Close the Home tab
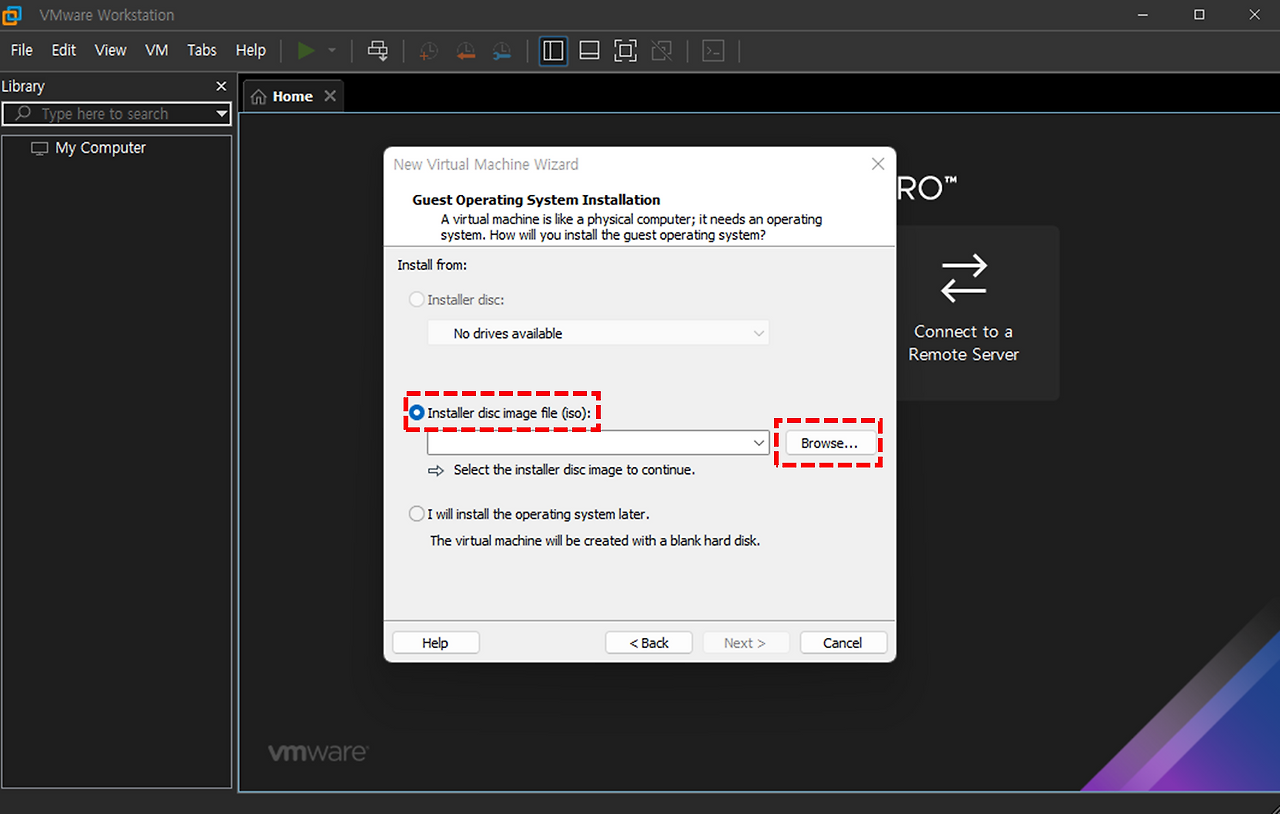 click(x=329, y=96)
